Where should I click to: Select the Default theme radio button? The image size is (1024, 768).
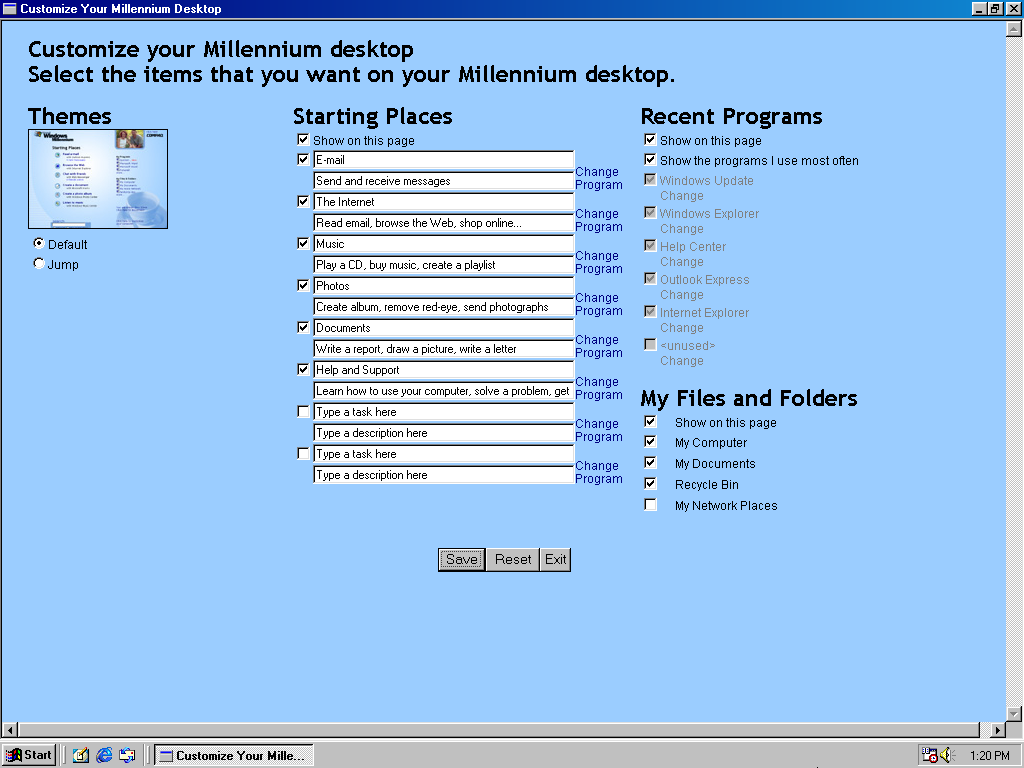click(x=39, y=243)
